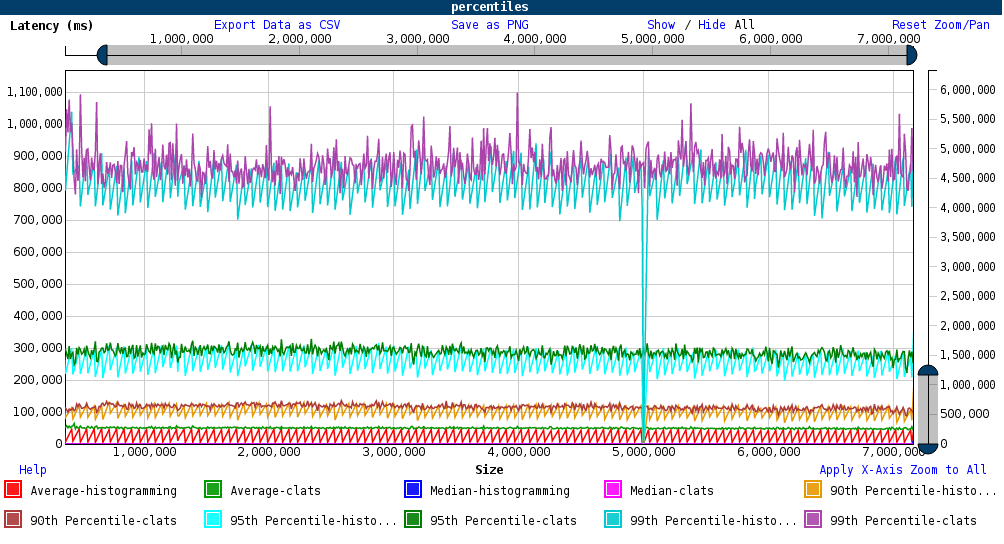Toggle the Average-clats green legend swatch
Viewport: 1004px width, 544px height.
(x=213, y=490)
